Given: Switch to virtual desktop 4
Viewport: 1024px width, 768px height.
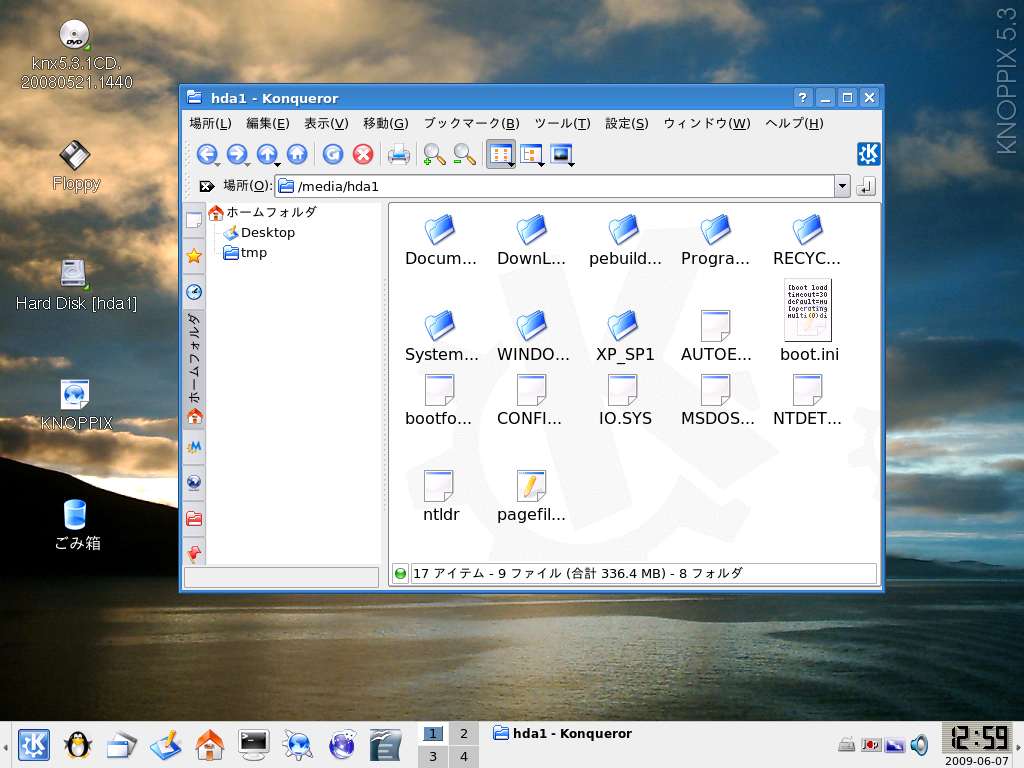Looking at the screenshot, I should (464, 756).
